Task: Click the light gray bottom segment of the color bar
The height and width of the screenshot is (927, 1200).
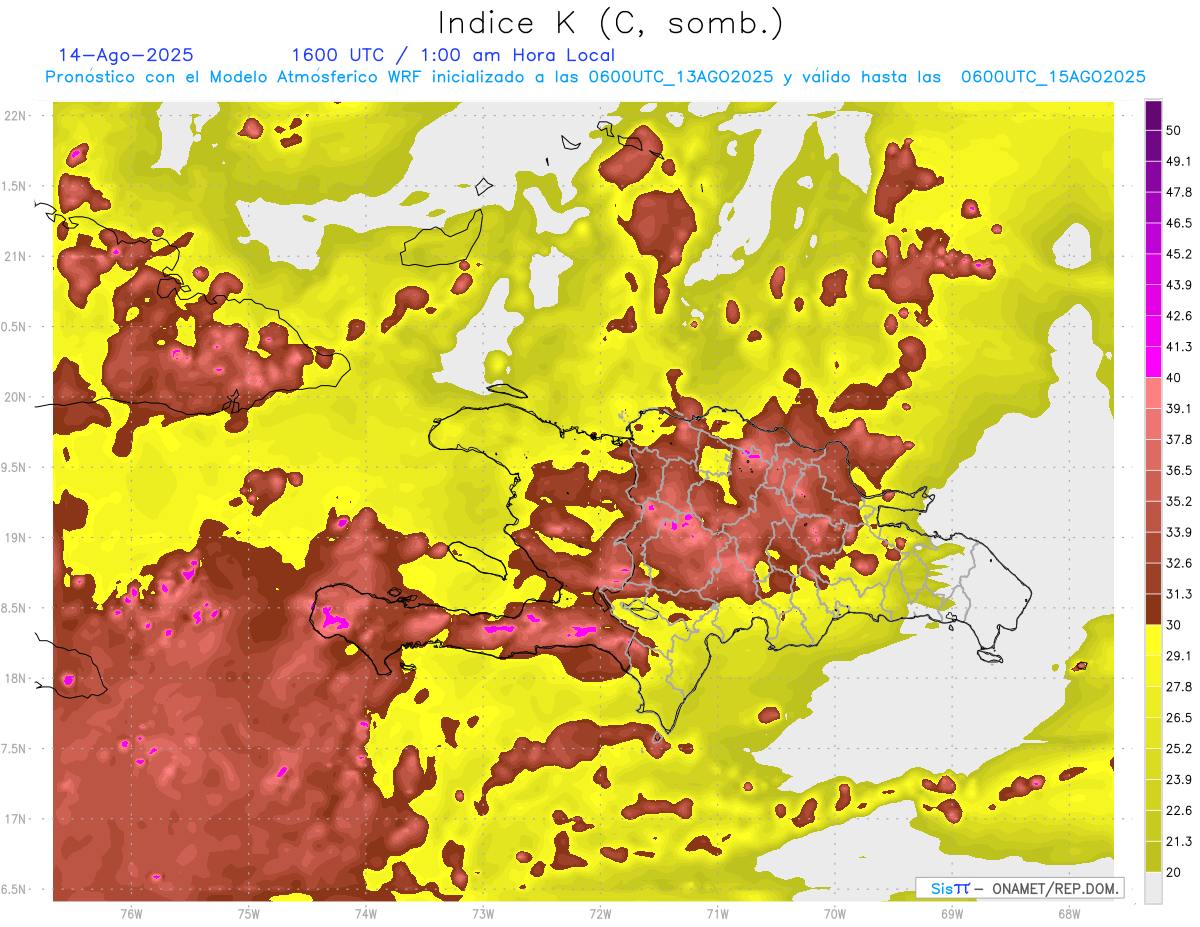Action: (x=1153, y=888)
